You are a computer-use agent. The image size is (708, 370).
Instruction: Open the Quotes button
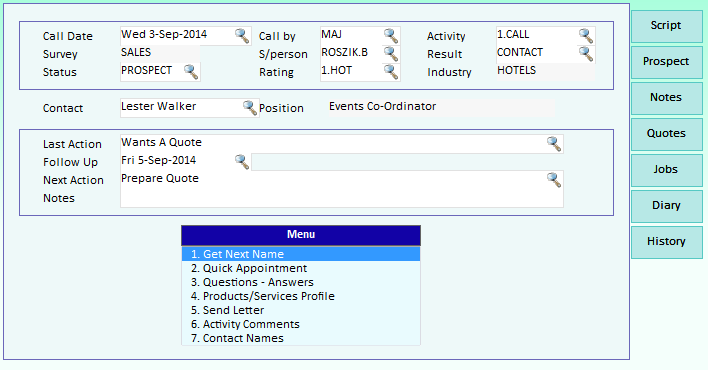667,134
